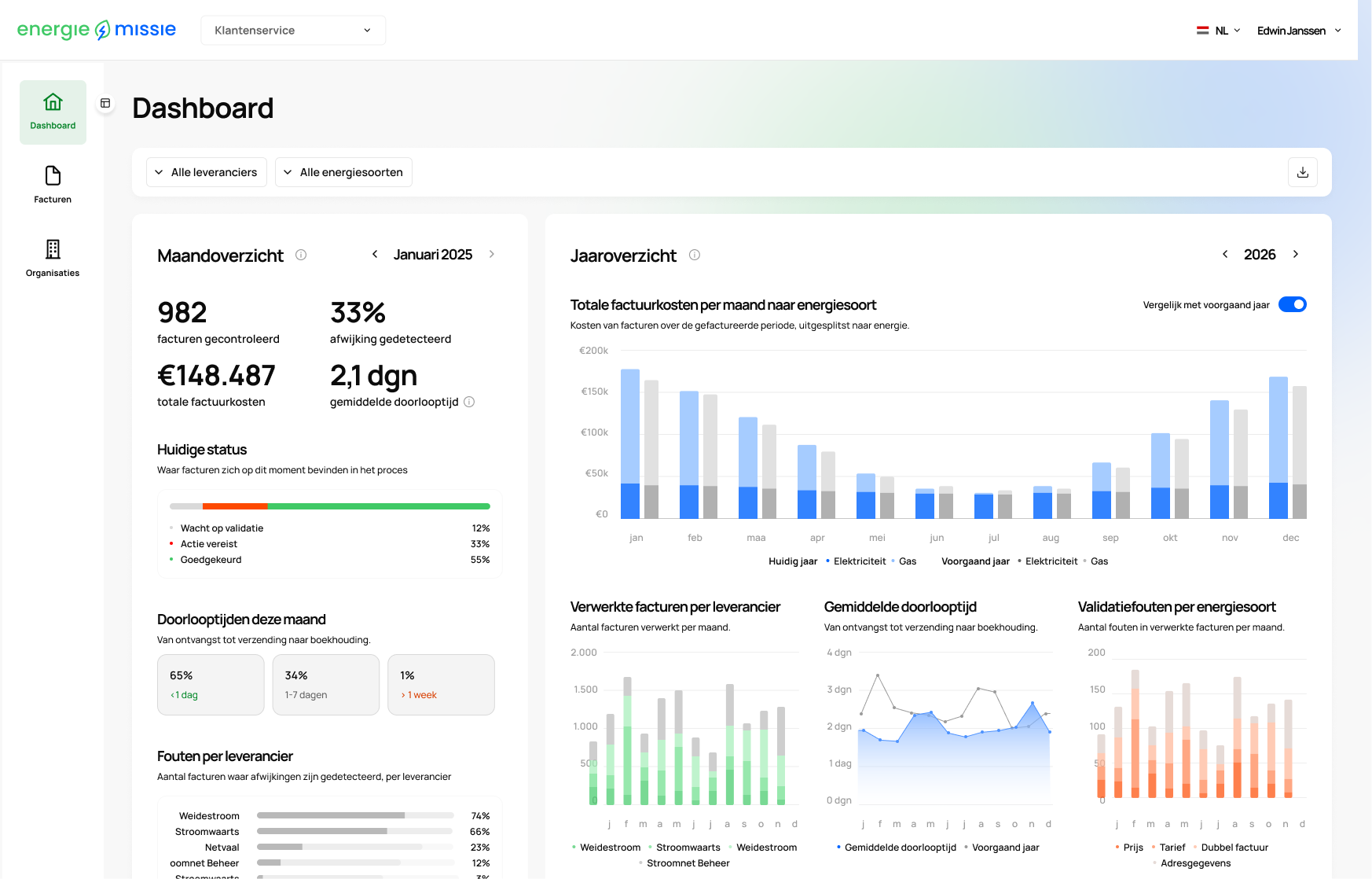Collapse sidebar with panel toggle icon
This screenshot has height=879, width=1372.
[105, 103]
